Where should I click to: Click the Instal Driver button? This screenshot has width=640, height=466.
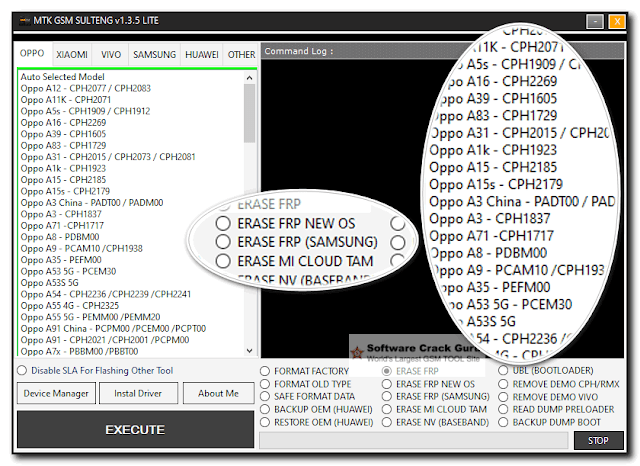138,393
